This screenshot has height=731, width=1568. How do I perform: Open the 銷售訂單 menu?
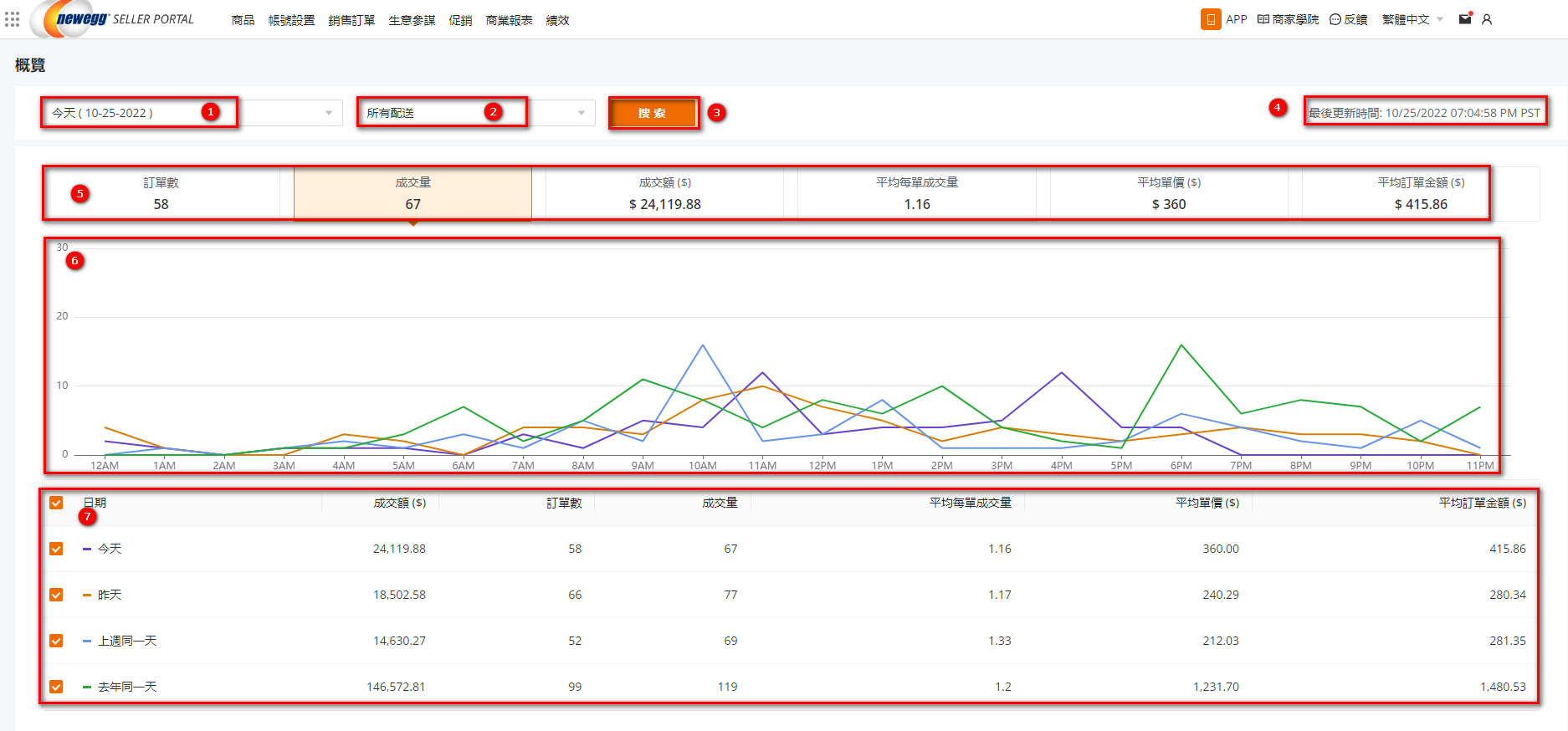(x=351, y=20)
